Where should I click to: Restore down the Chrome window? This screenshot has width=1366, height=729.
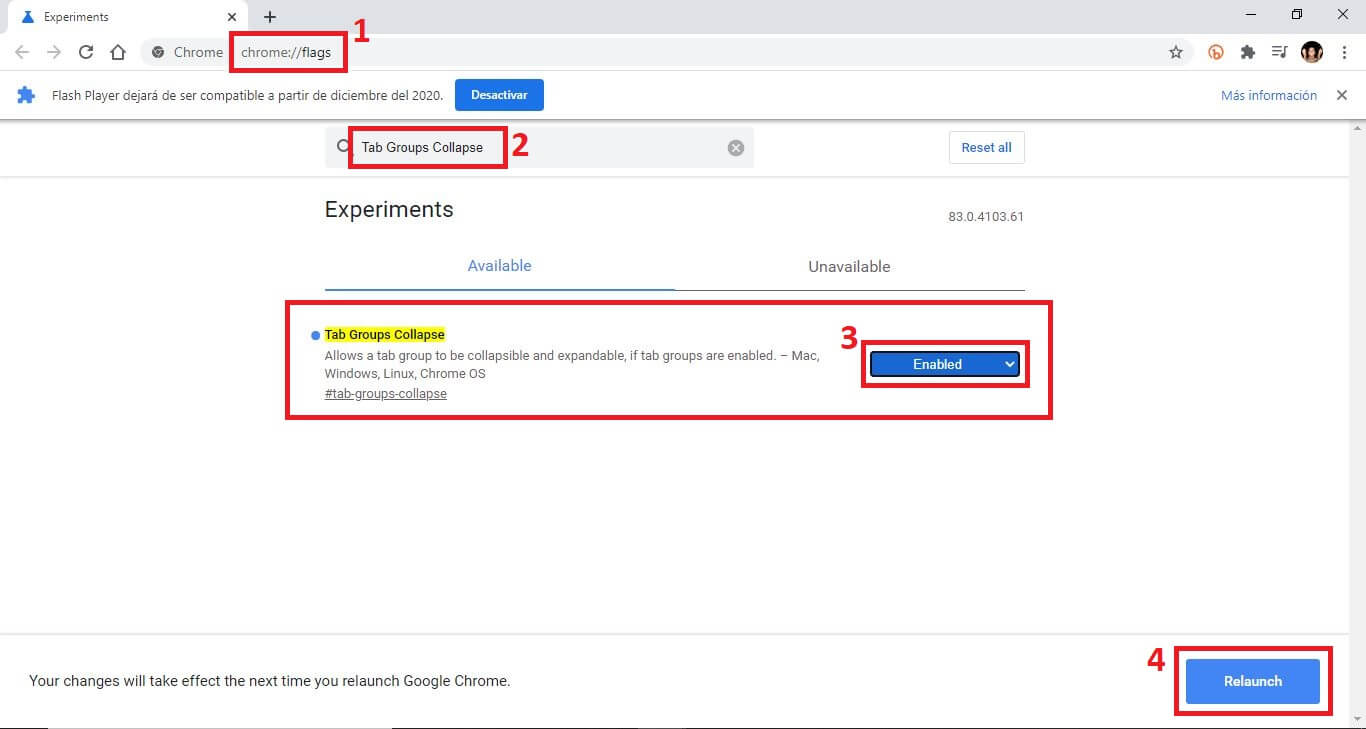1297,14
